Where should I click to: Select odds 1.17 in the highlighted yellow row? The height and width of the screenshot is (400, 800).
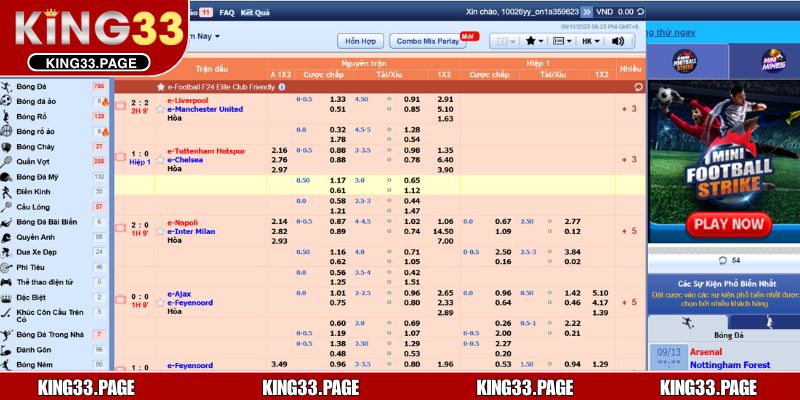[x=337, y=180]
